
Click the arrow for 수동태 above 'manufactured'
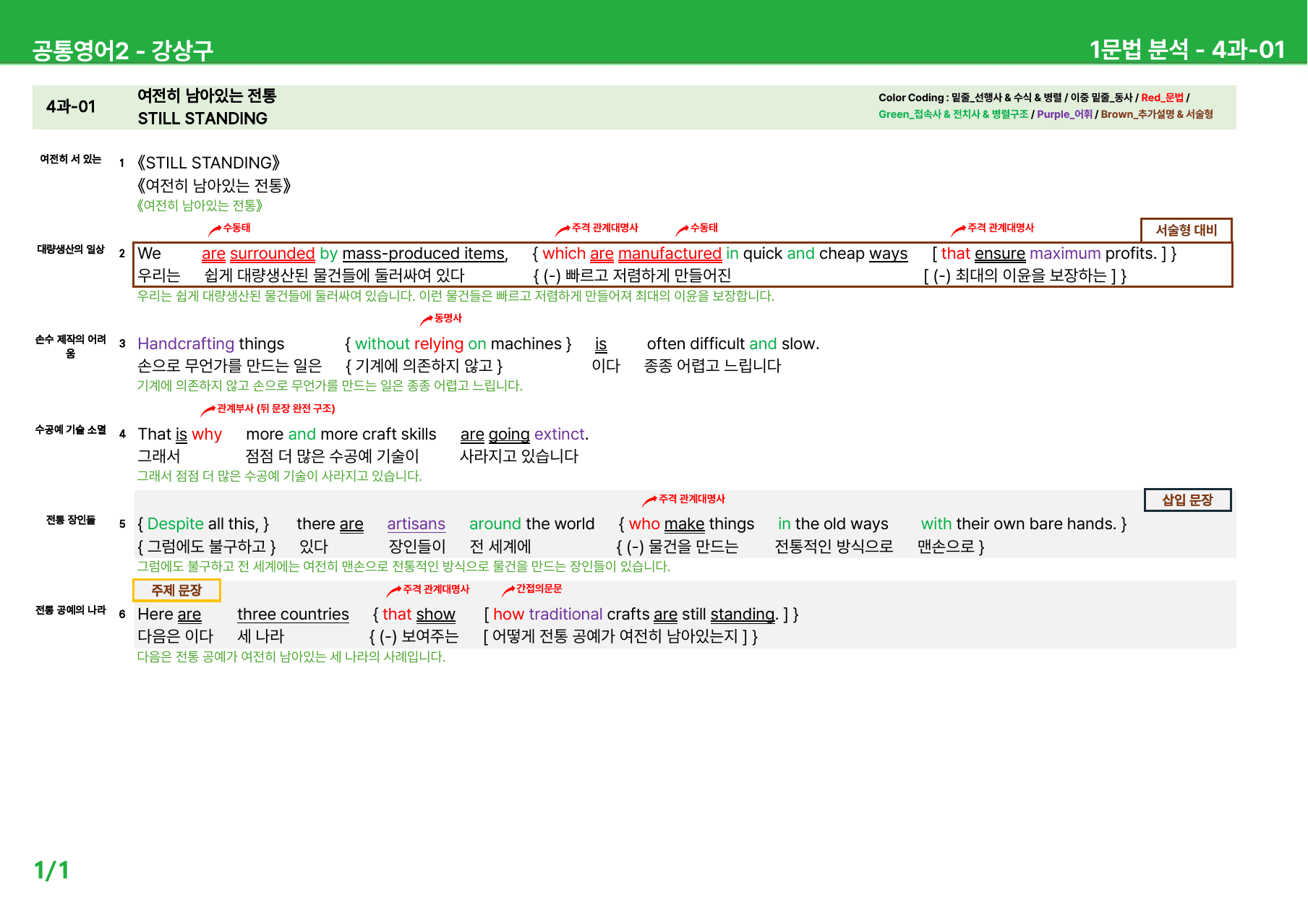click(682, 230)
